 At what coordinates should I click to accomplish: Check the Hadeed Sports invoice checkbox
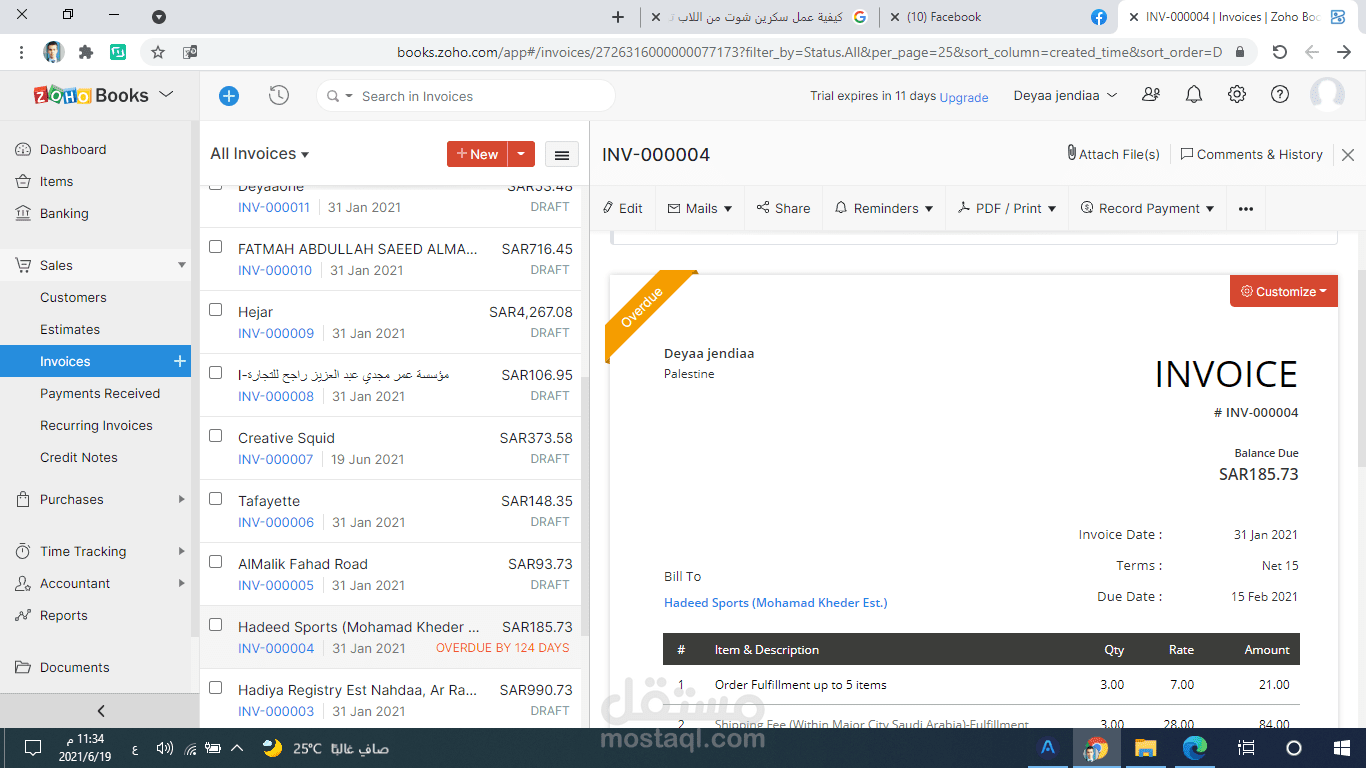pos(215,625)
